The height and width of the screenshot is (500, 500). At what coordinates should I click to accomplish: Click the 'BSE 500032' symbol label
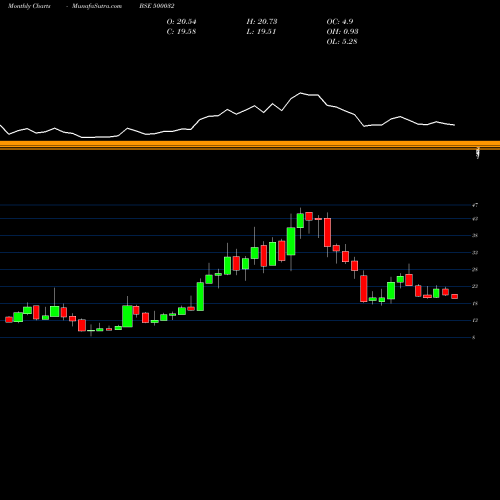pyautogui.click(x=157, y=6)
